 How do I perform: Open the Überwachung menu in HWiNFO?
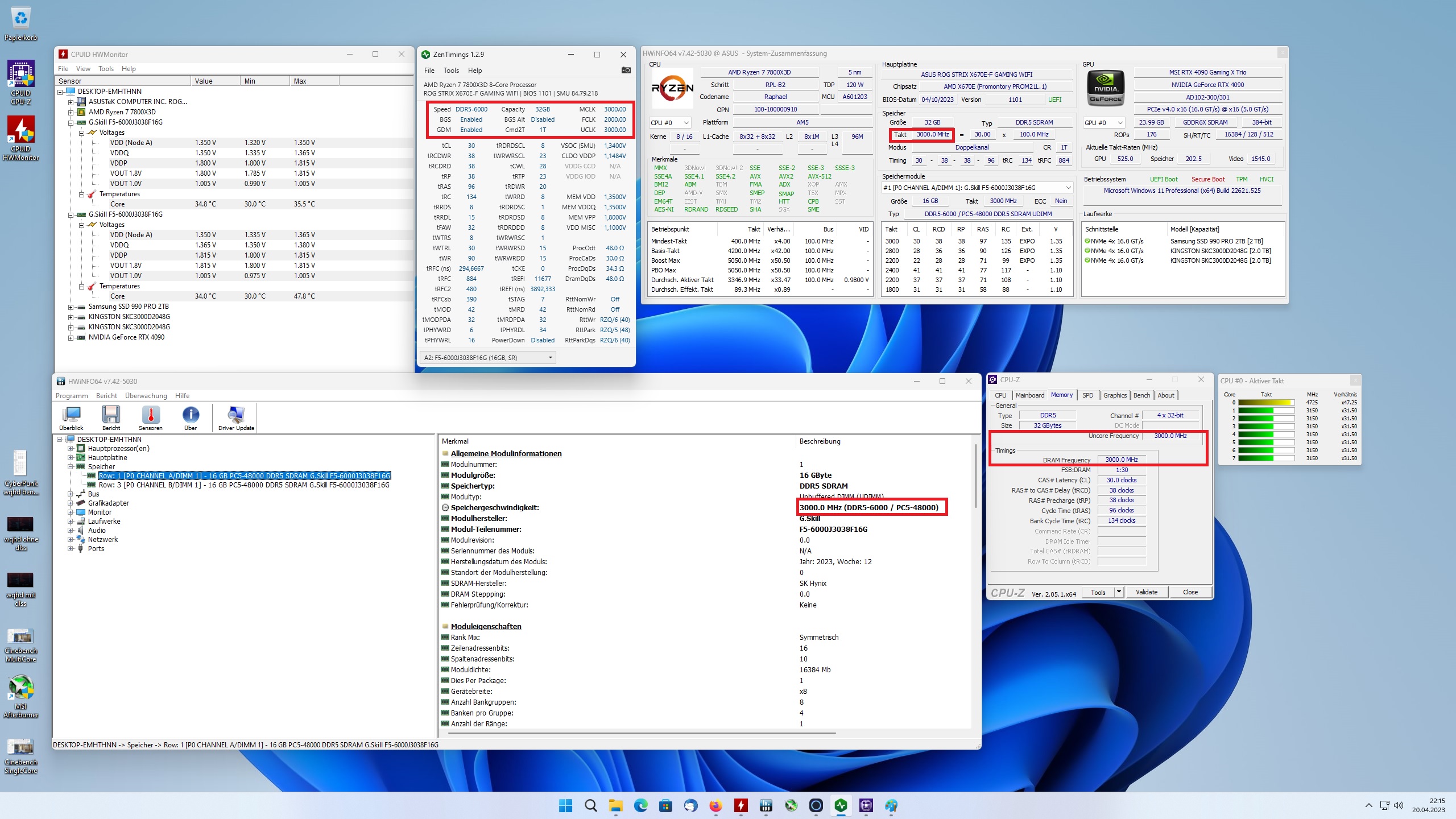click(146, 396)
